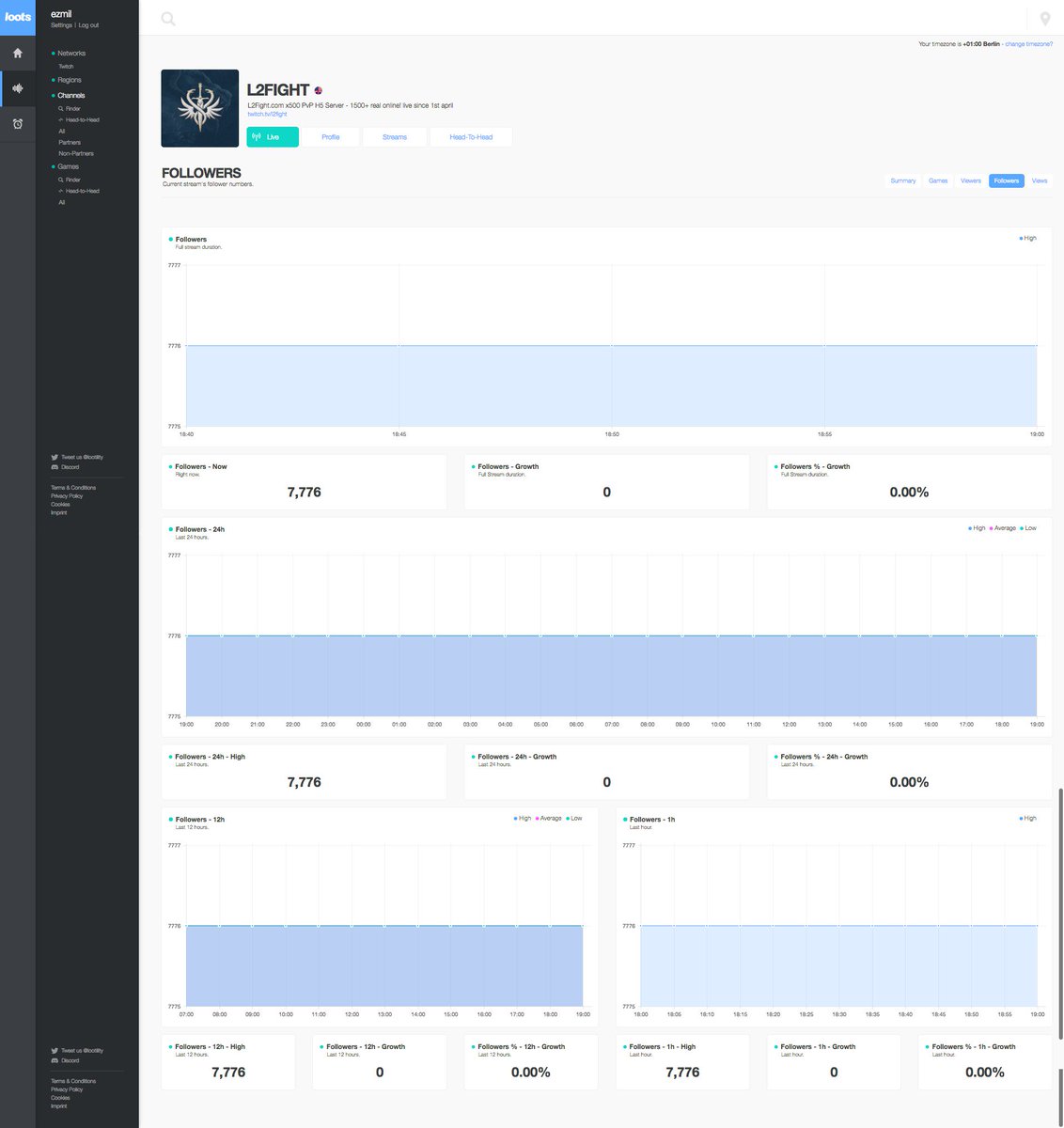1064x1128 pixels.
Task: Click the loots logo
Action: 18,17
